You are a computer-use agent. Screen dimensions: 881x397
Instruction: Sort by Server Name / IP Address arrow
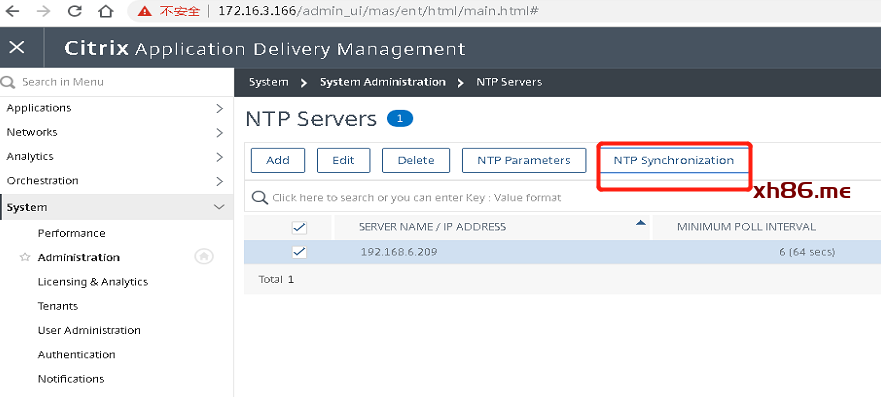click(x=640, y=223)
